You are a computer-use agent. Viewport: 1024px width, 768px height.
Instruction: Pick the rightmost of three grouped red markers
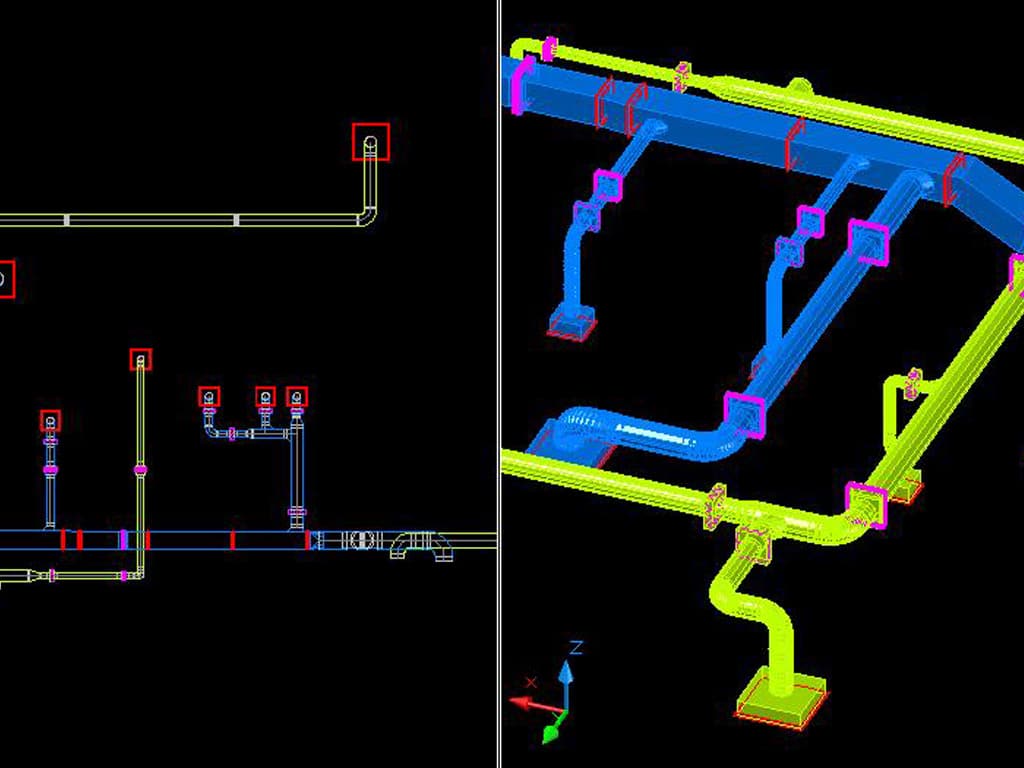296,397
